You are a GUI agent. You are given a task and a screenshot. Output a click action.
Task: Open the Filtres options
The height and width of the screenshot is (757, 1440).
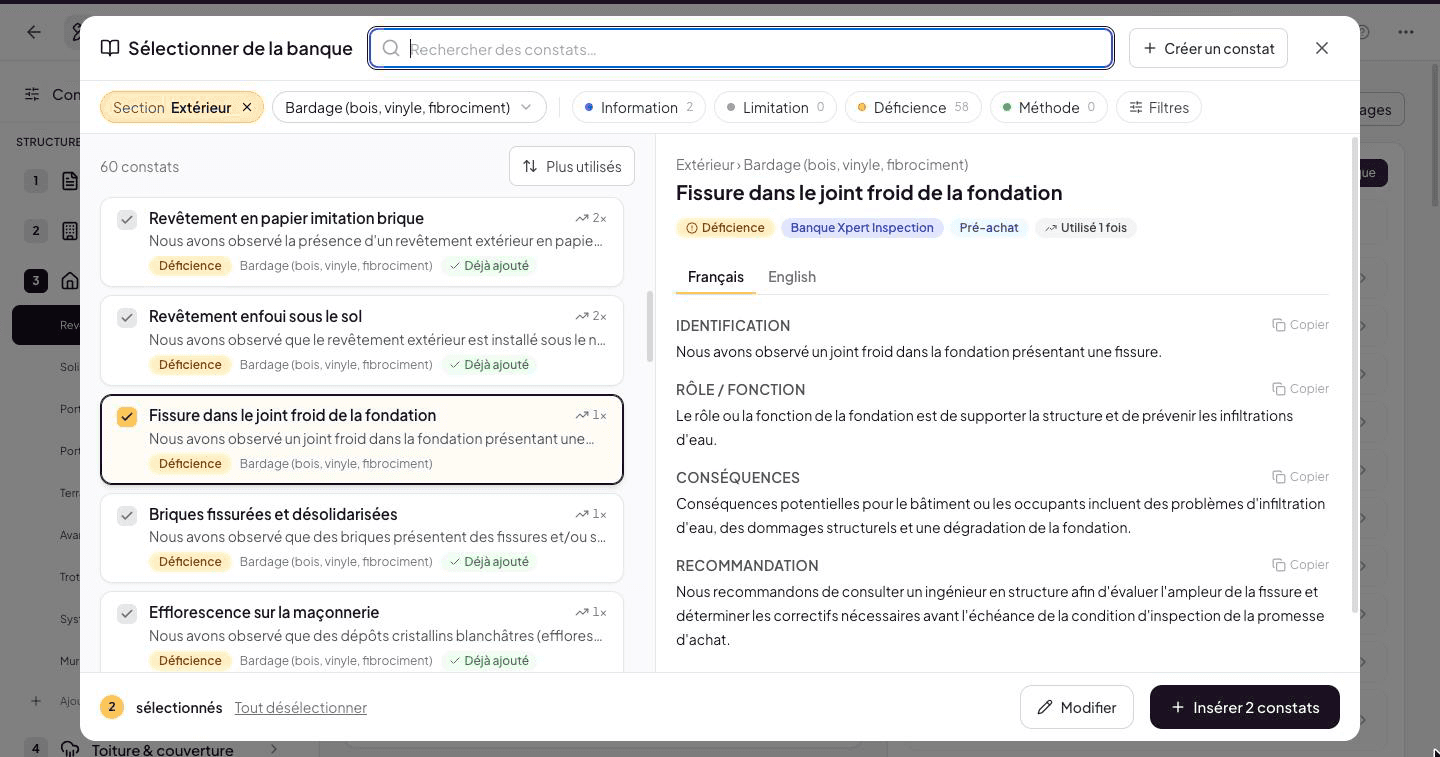tap(1159, 107)
